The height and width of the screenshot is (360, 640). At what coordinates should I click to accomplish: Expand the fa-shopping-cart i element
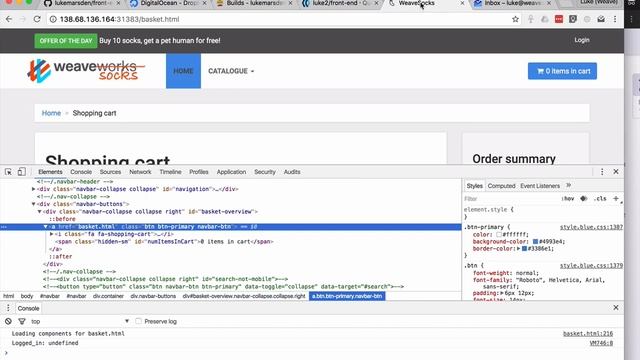(x=51, y=234)
